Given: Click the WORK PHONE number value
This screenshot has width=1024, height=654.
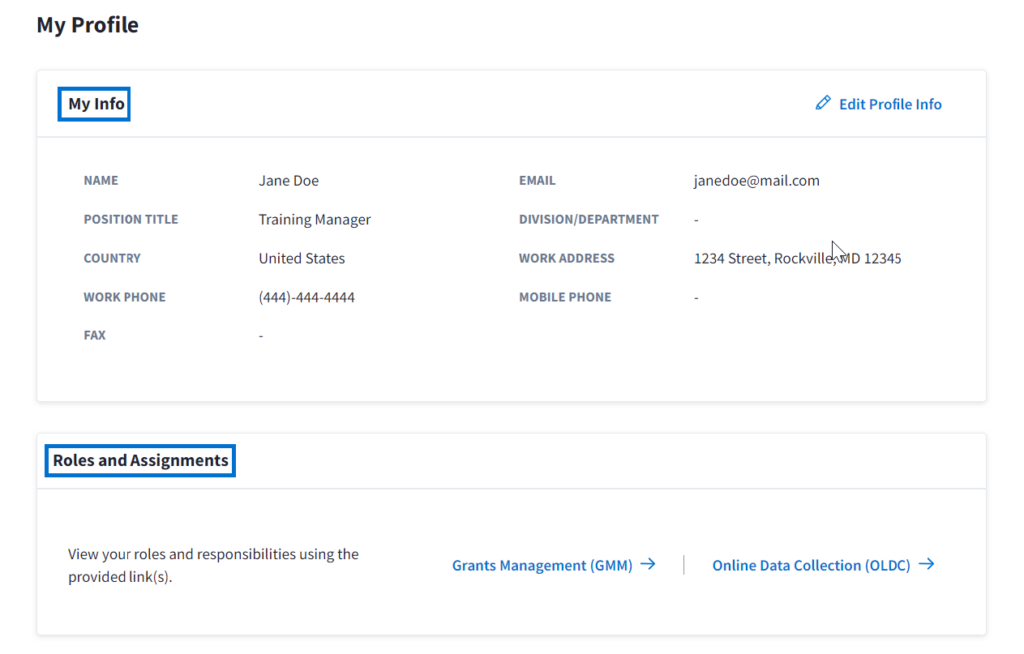Looking at the screenshot, I should pyautogui.click(x=306, y=296).
